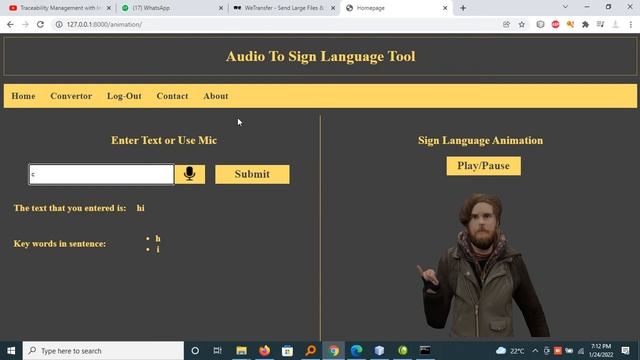The width and height of the screenshot is (640, 360).
Task: Click the site information icon in address bar
Action: 59,24
